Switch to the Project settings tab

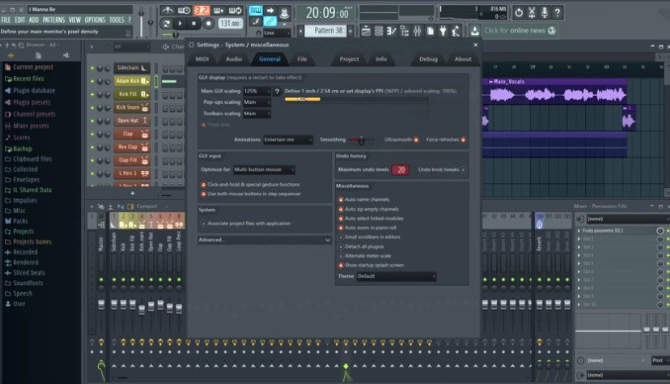click(x=349, y=59)
